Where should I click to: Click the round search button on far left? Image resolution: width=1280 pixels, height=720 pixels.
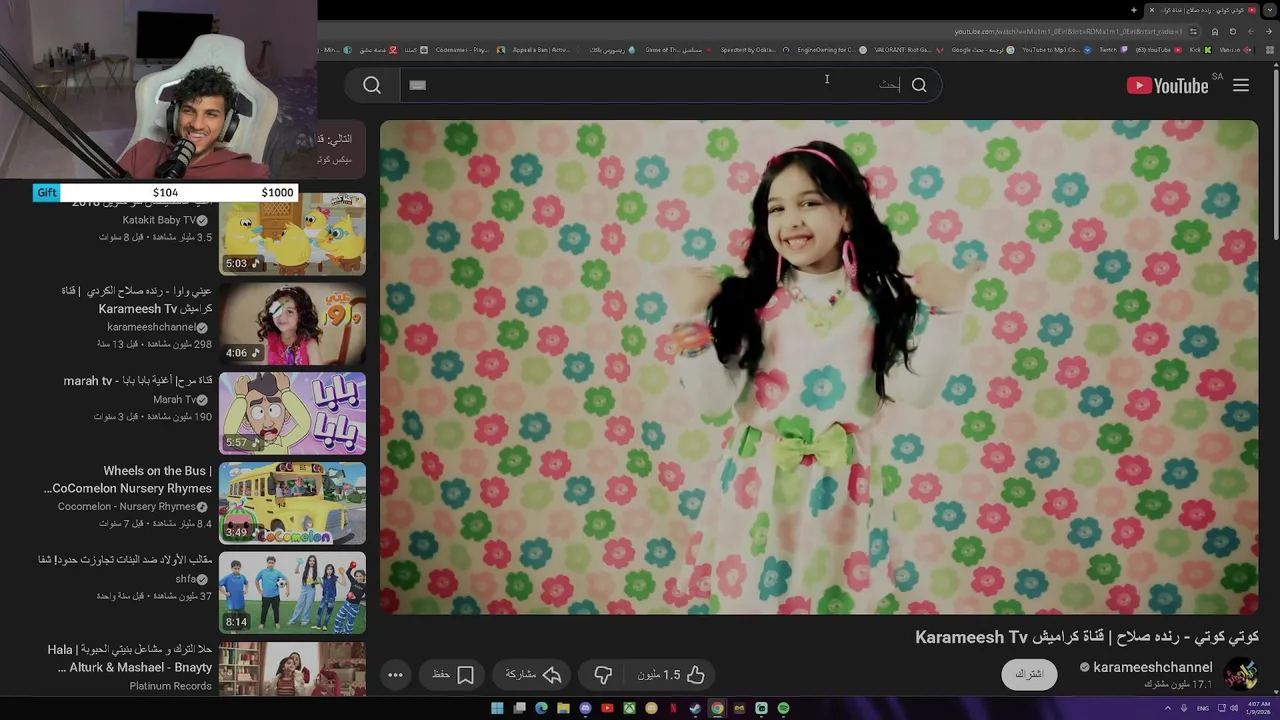pyautogui.click(x=372, y=86)
